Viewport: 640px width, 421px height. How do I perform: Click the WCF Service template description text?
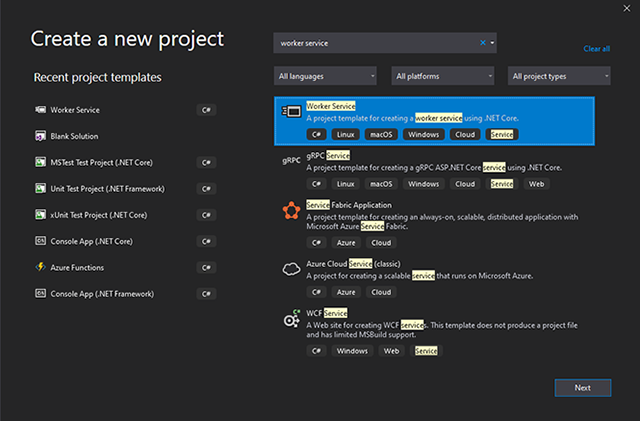(442, 330)
